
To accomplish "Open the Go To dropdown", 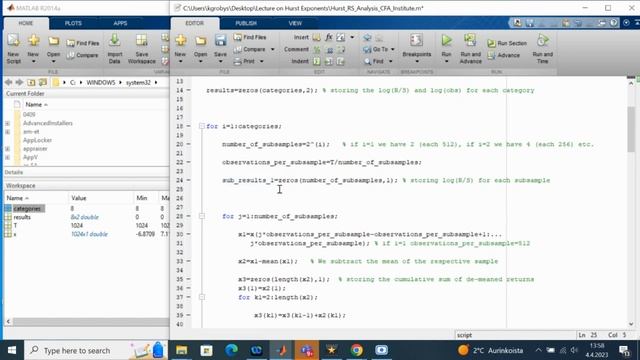I will 393,49.
